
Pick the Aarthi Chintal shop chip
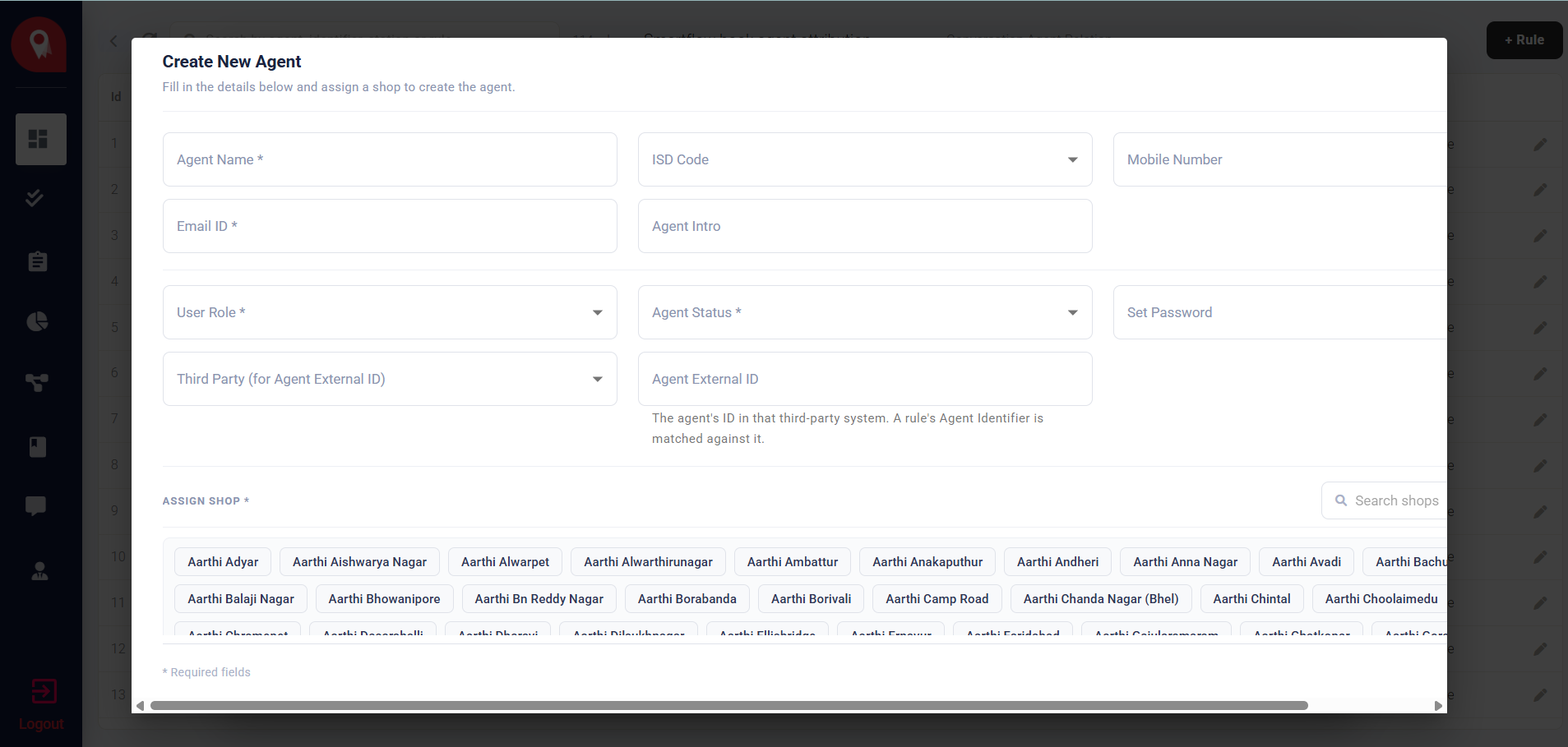click(1251, 599)
